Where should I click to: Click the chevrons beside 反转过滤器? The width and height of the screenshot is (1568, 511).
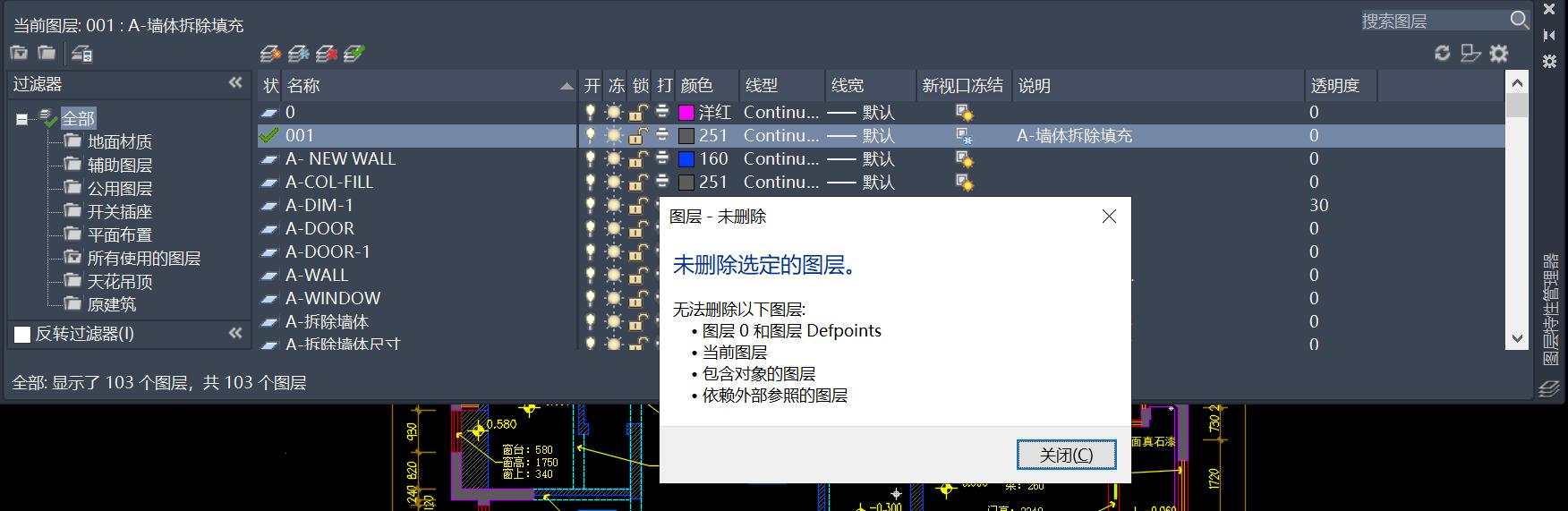pos(235,333)
